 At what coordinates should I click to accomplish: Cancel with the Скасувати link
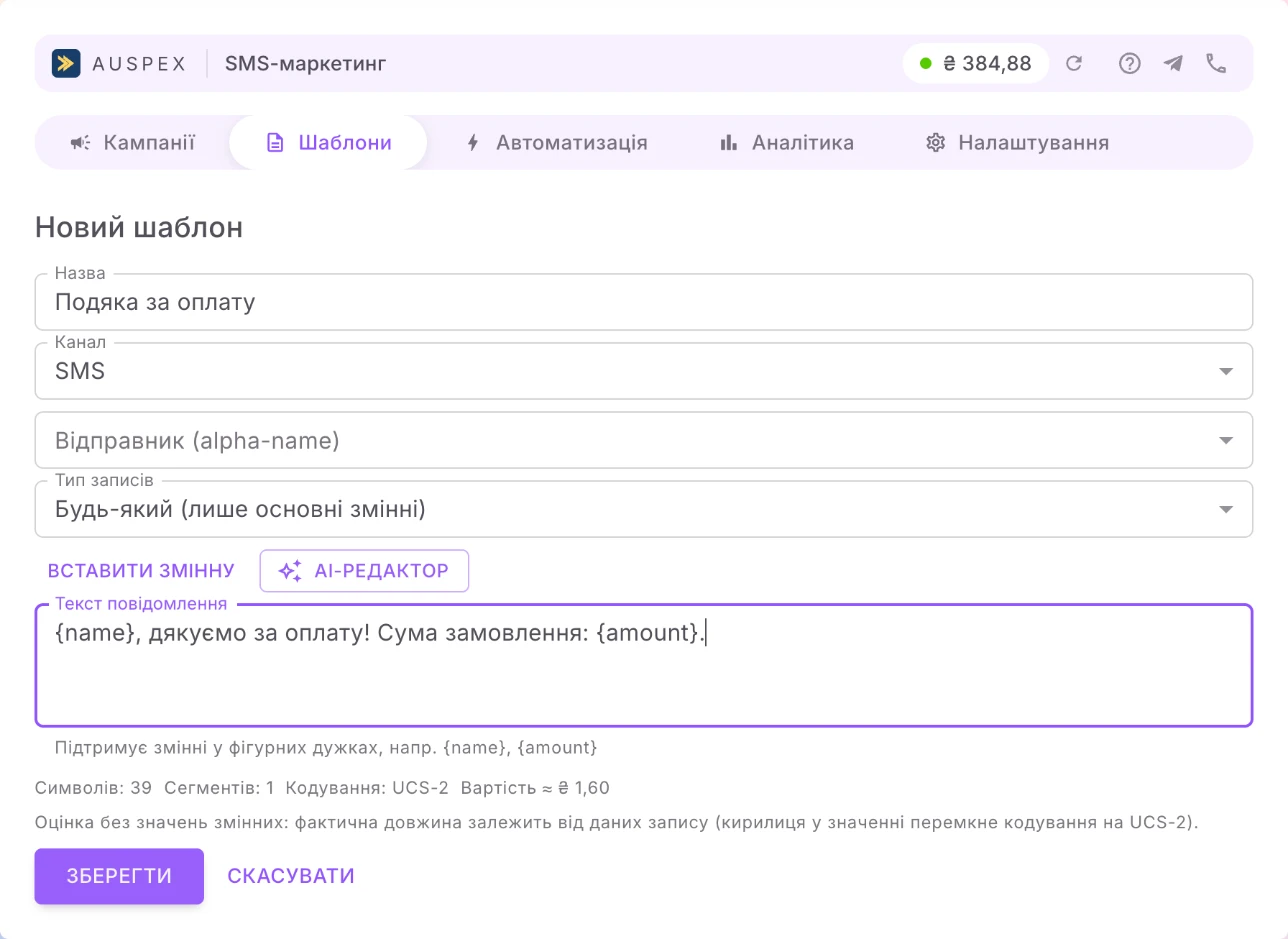click(x=291, y=876)
